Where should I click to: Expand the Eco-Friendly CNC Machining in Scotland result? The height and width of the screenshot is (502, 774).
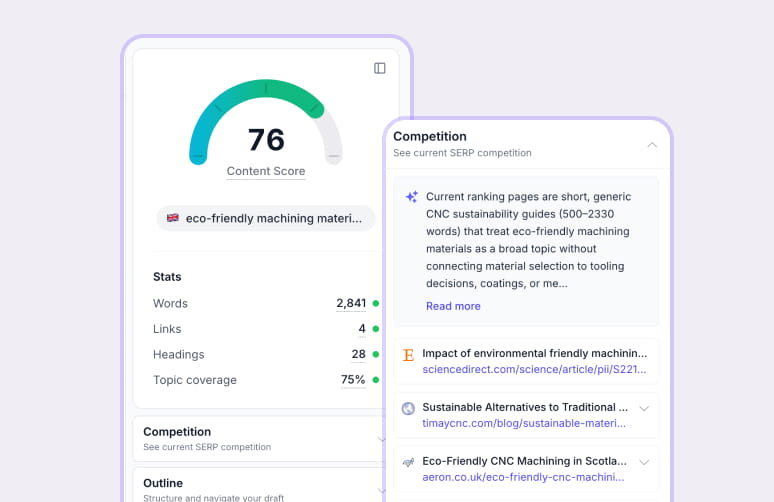coord(644,462)
